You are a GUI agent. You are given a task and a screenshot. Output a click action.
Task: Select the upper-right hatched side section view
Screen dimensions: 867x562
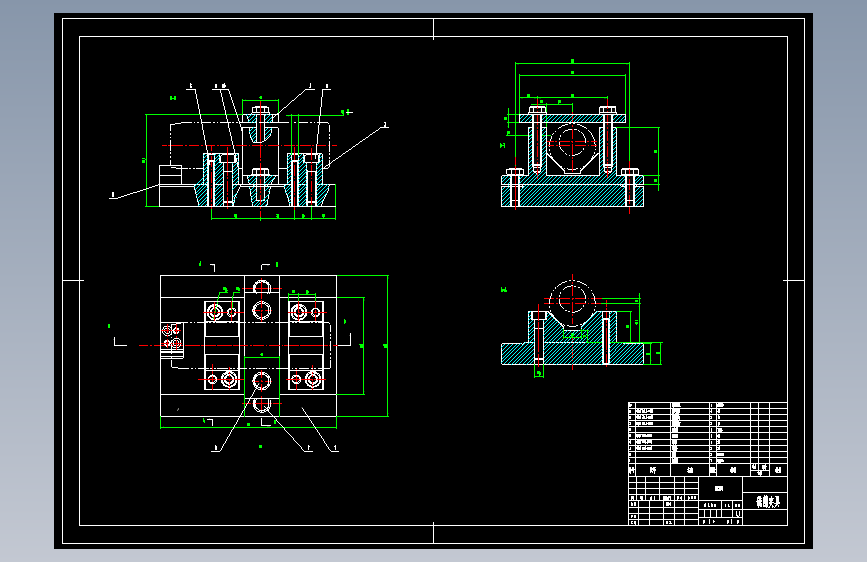(x=572, y=158)
